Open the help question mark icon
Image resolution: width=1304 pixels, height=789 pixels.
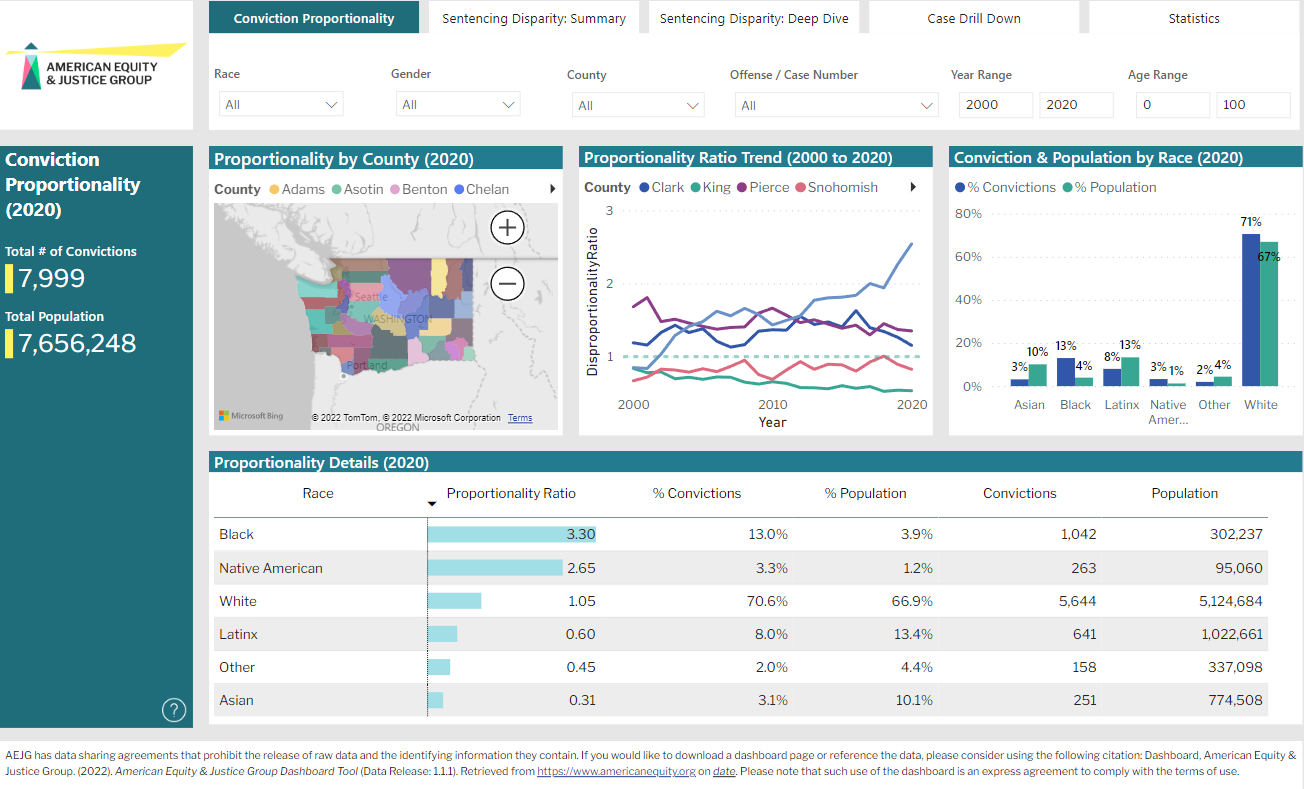[174, 710]
